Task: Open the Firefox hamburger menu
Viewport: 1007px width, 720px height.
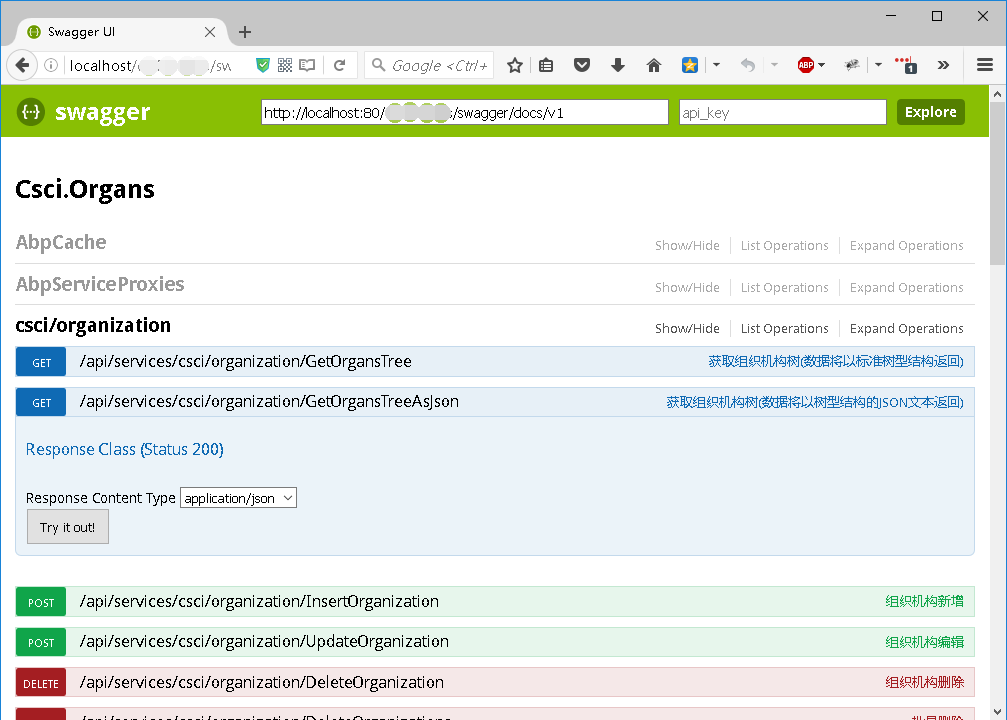Action: coord(985,65)
